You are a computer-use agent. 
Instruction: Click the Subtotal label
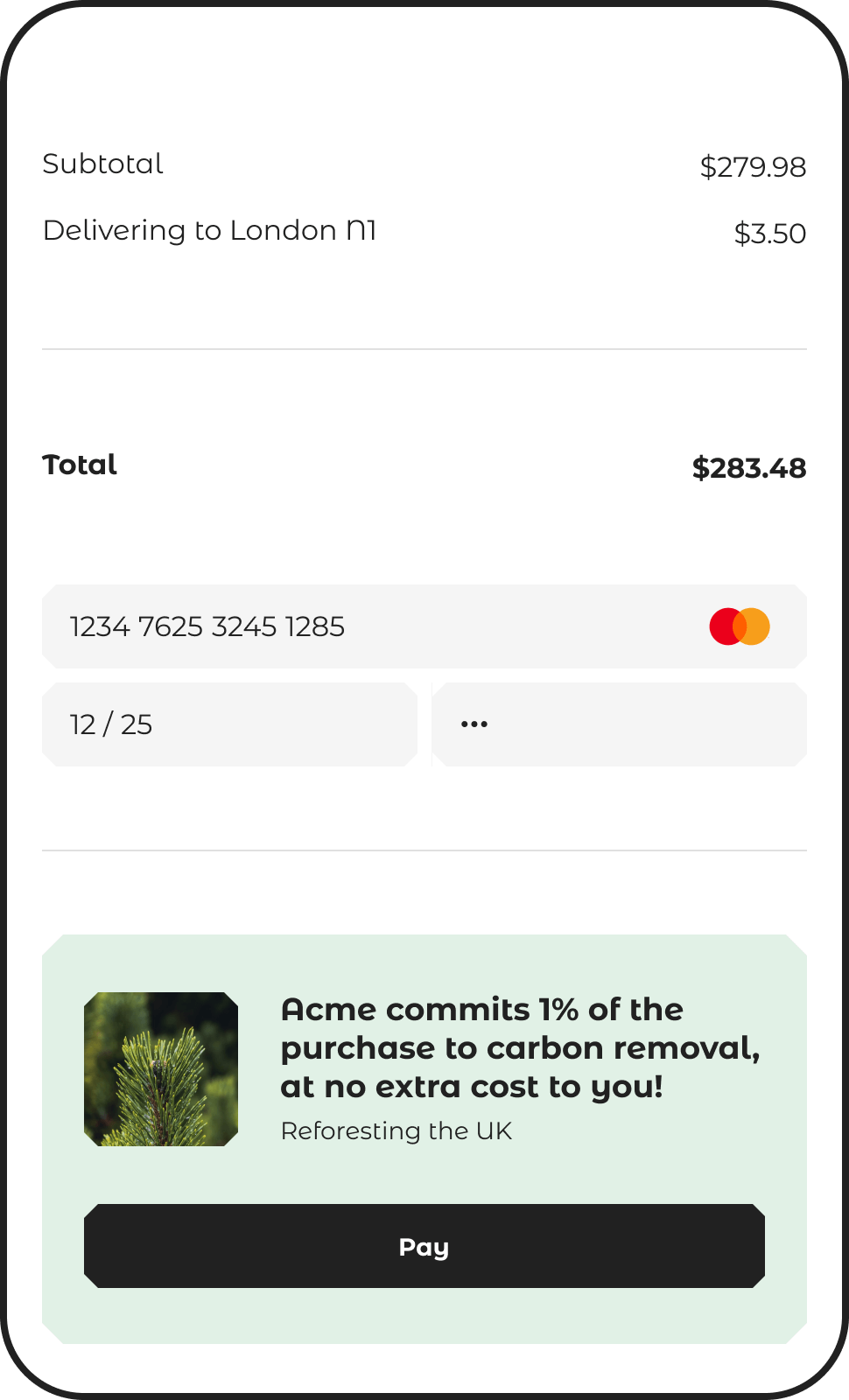(103, 164)
